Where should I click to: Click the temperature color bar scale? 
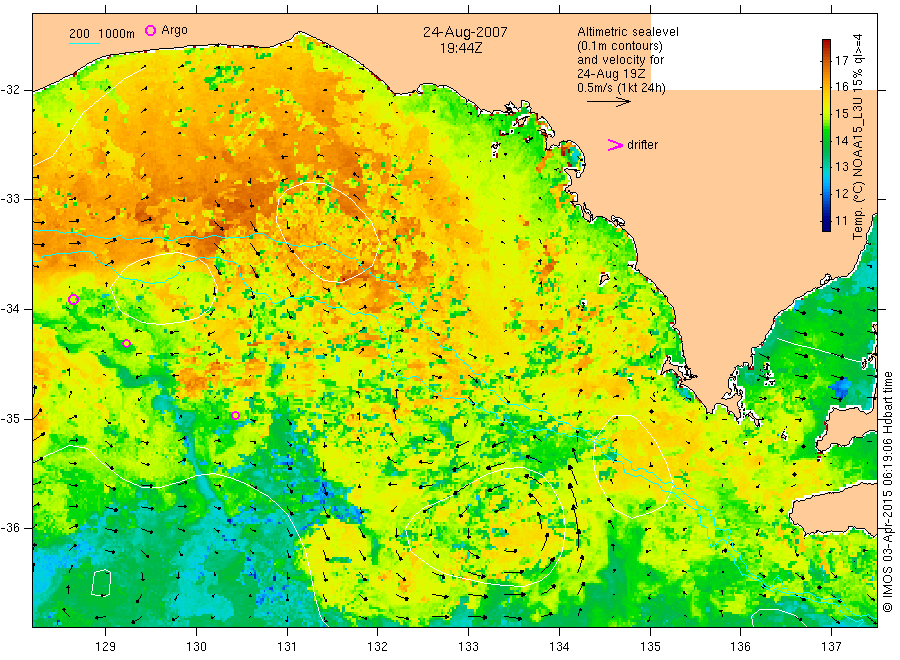[x=826, y=135]
